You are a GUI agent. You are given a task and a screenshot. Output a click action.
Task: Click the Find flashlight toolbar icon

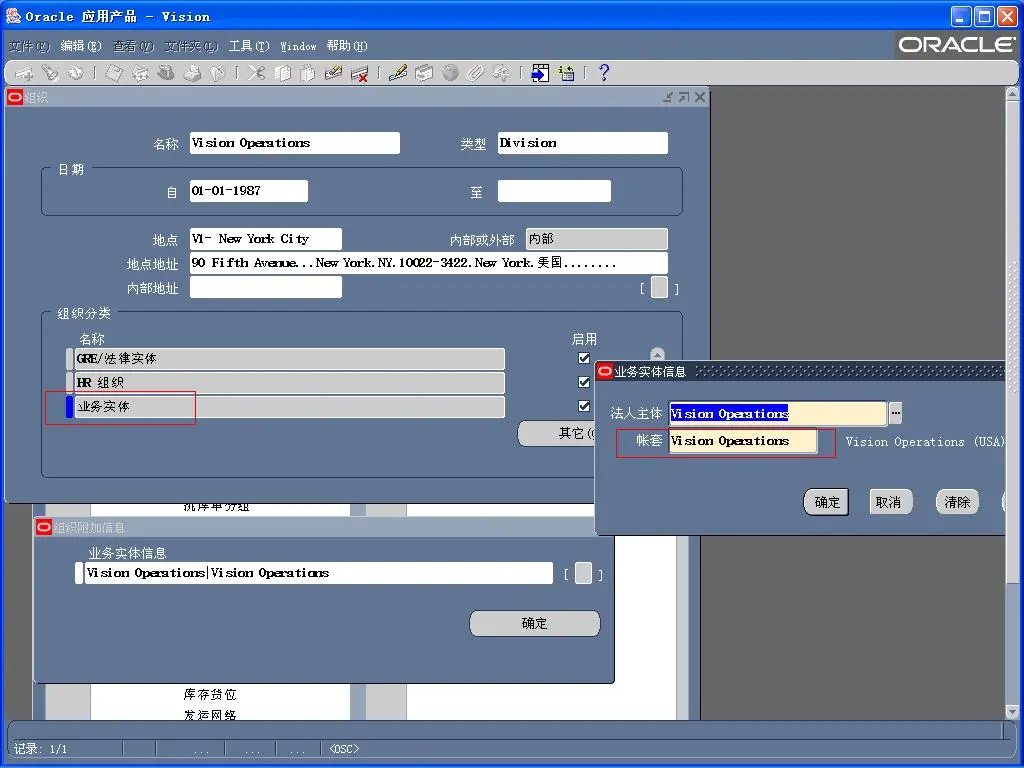pyautogui.click(x=49, y=73)
